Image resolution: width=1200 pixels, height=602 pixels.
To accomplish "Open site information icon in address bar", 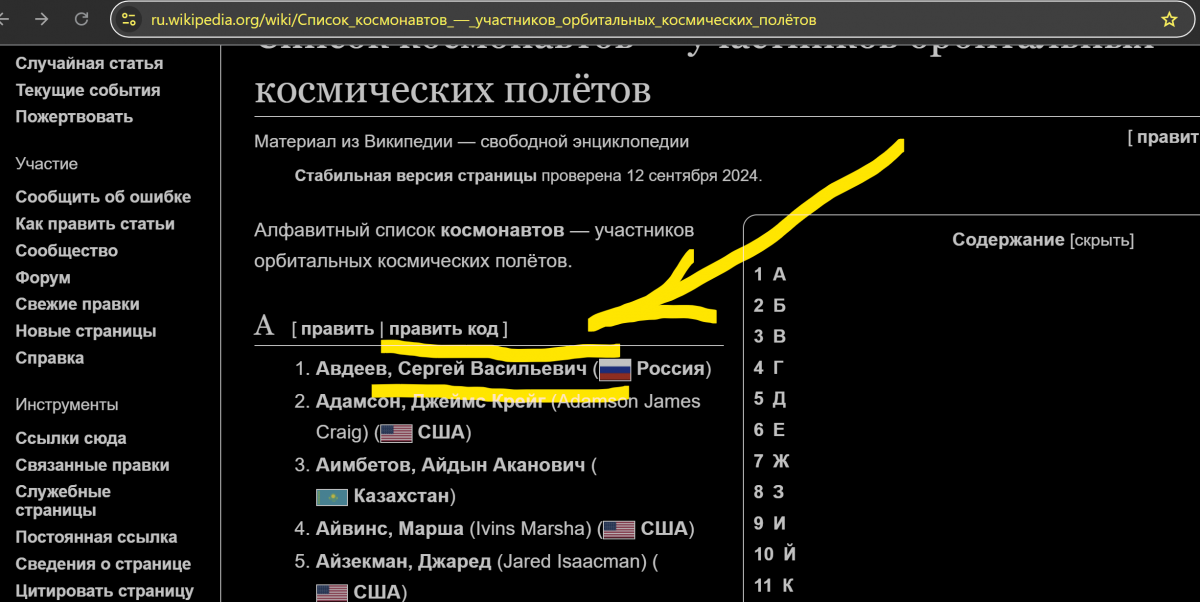I will (x=128, y=19).
